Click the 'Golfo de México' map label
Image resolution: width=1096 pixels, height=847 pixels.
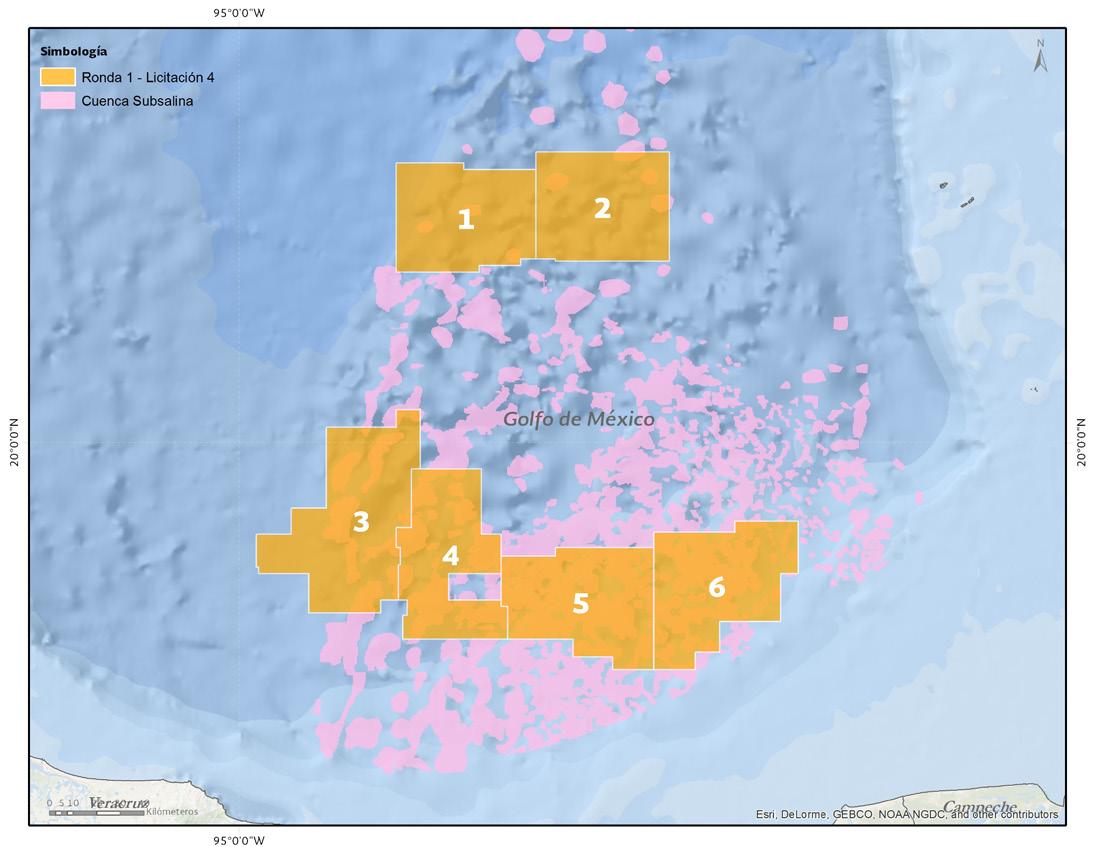(579, 419)
